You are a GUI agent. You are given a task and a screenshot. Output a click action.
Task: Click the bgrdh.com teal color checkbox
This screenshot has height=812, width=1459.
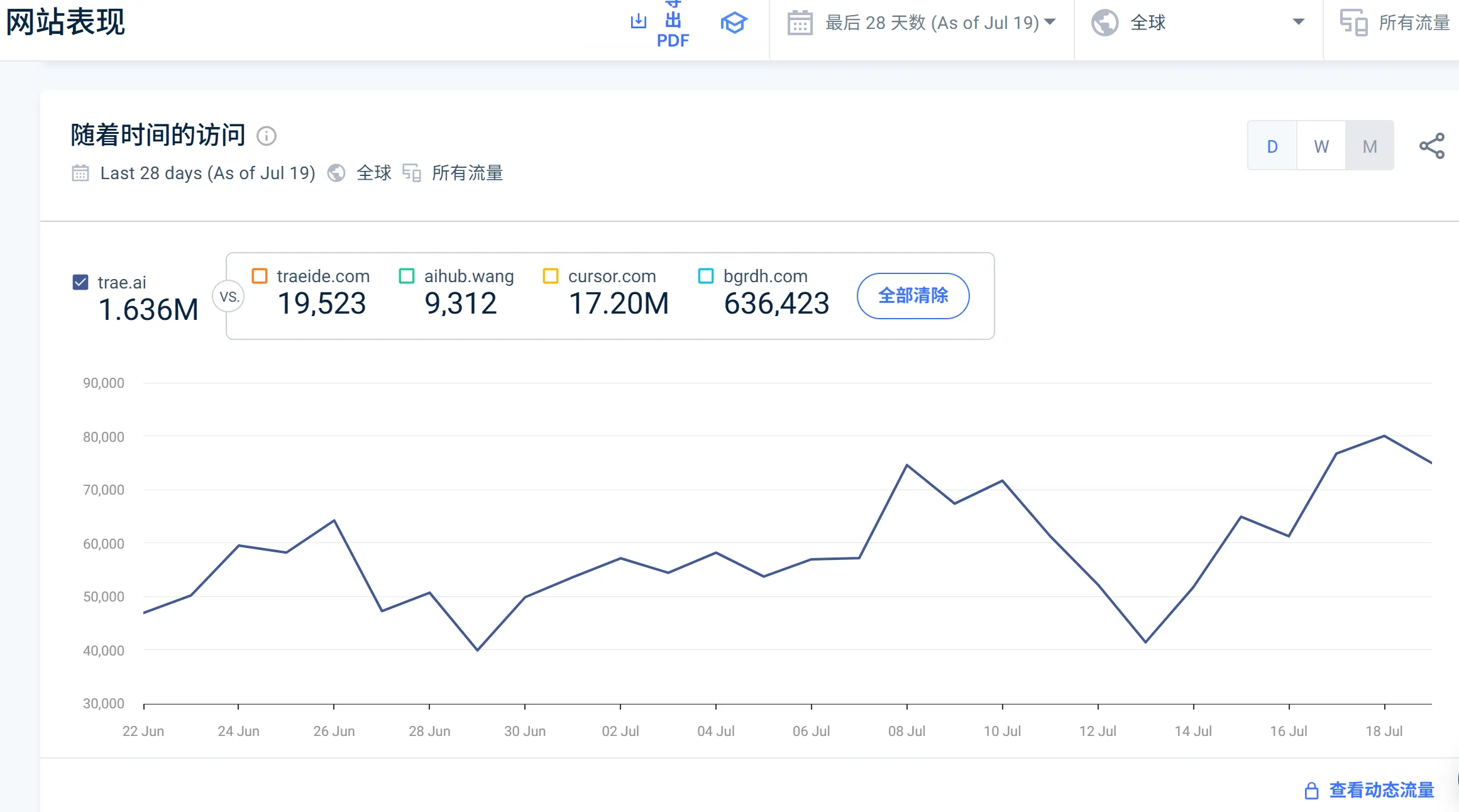[706, 276]
